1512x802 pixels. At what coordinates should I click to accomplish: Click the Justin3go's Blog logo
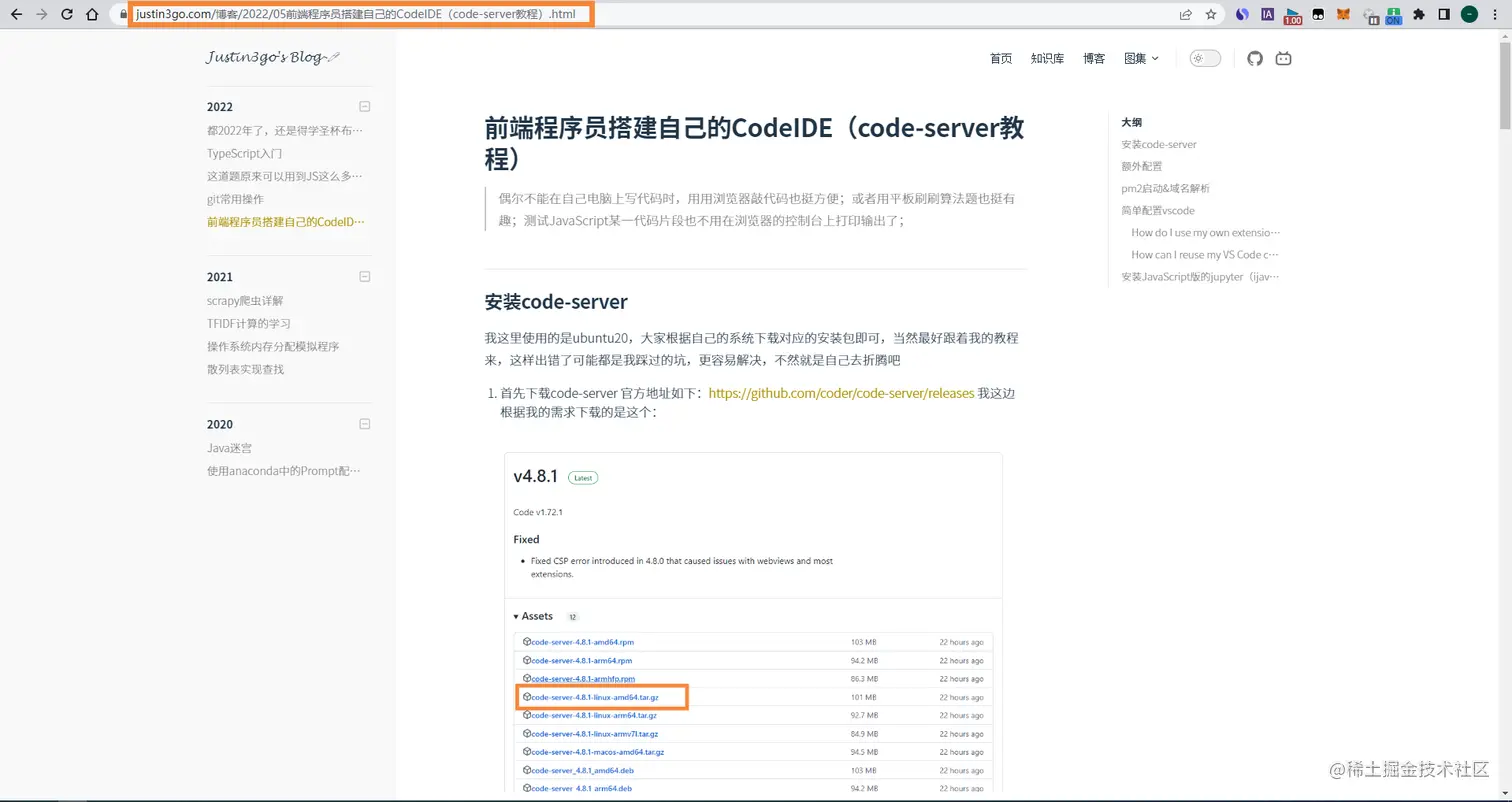[273, 57]
